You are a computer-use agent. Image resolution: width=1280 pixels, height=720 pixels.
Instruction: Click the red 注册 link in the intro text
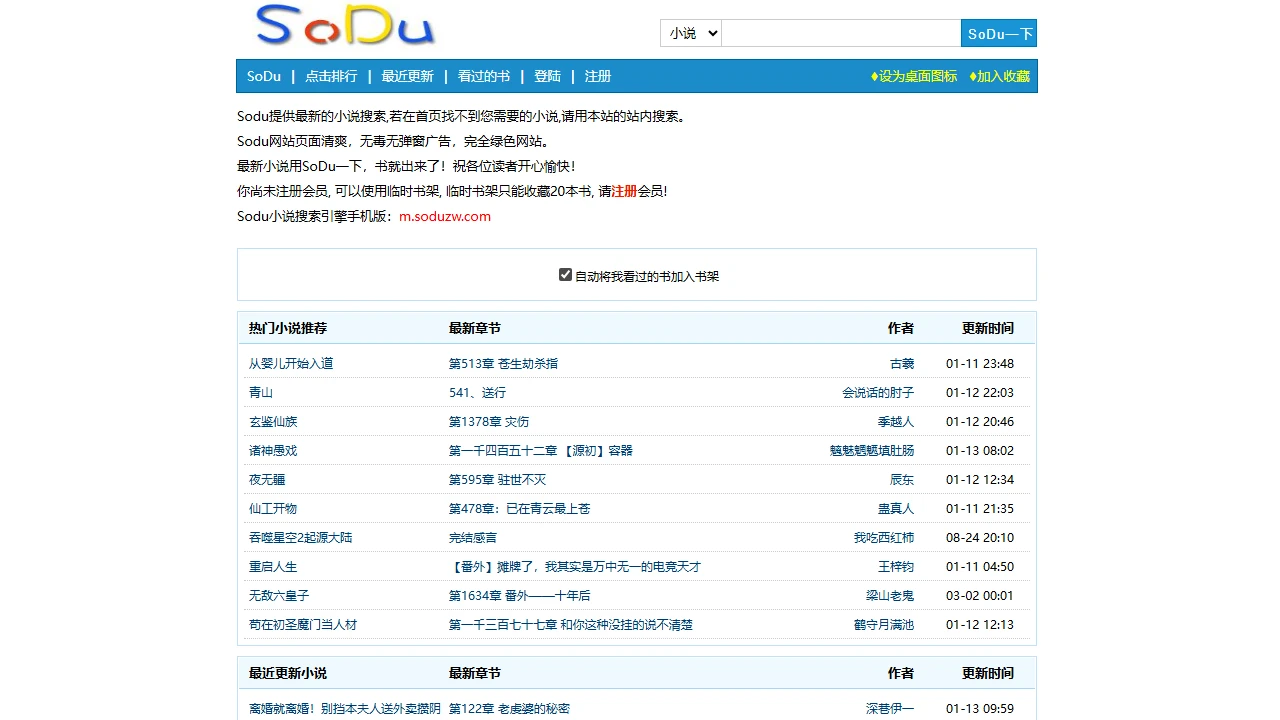pos(624,191)
